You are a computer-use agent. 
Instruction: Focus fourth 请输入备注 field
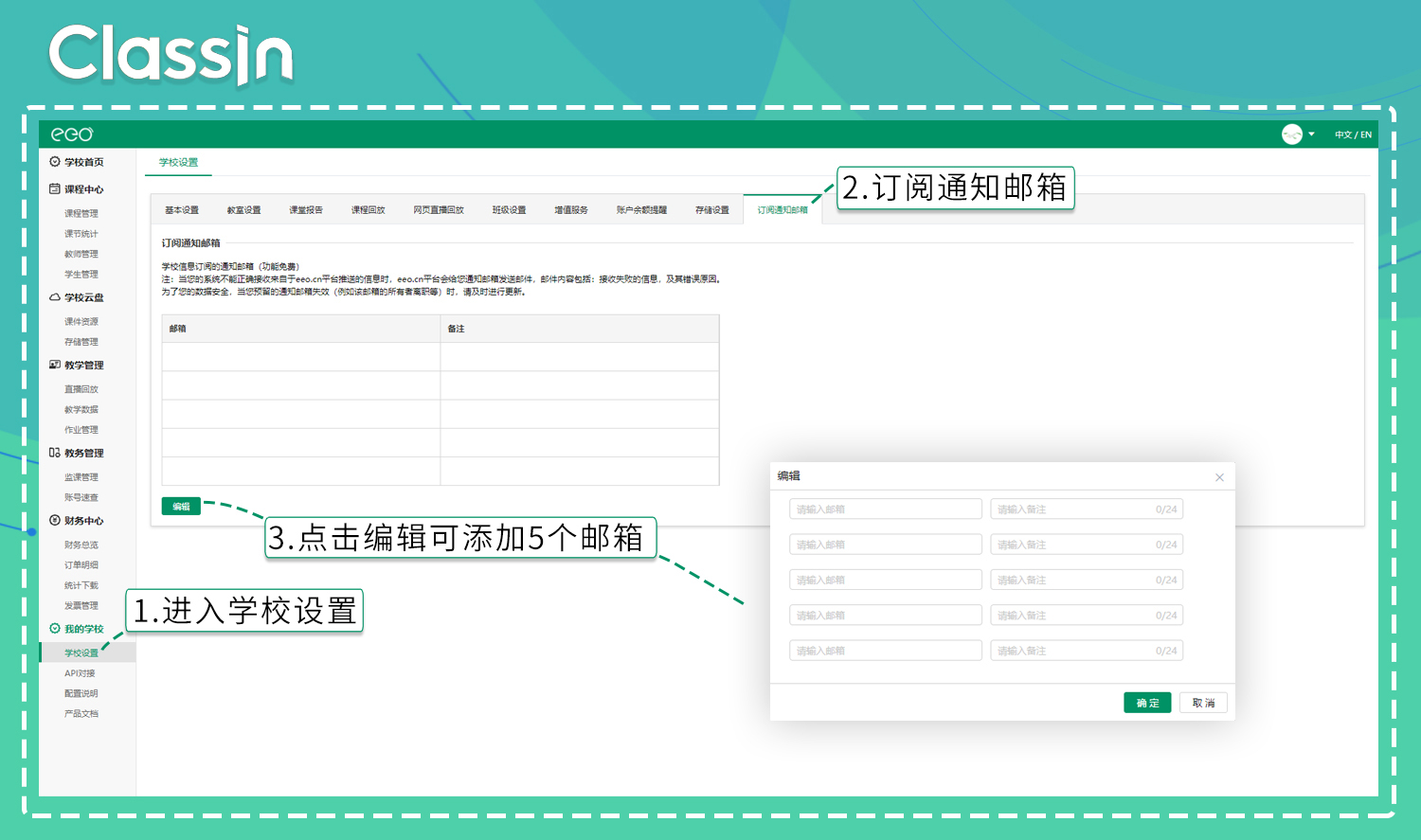[1087, 616]
